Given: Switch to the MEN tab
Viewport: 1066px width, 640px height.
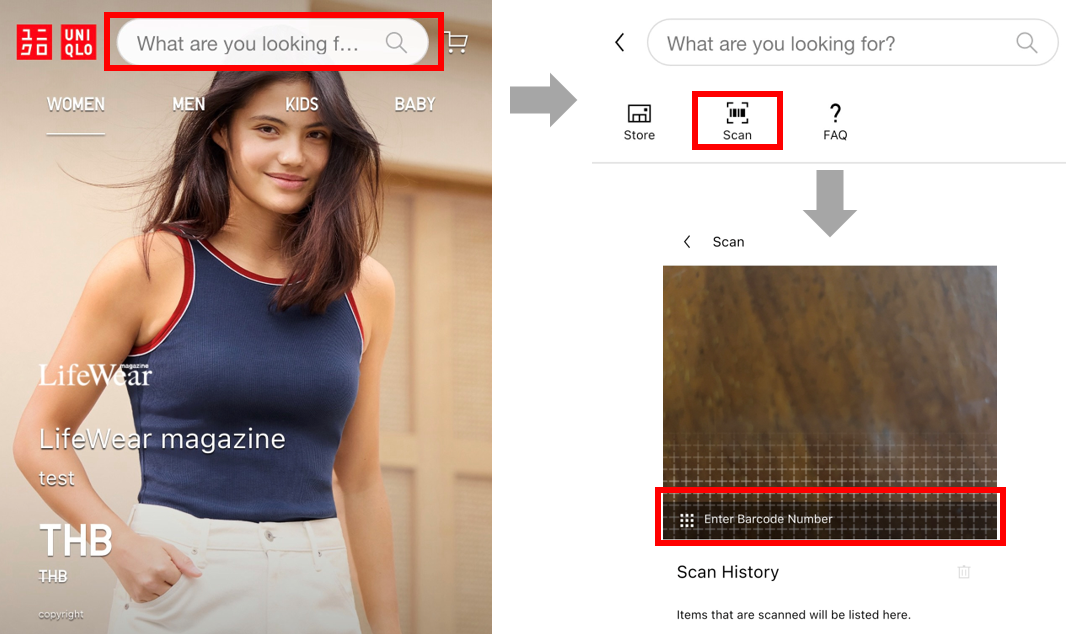Looking at the screenshot, I should tap(188, 104).
